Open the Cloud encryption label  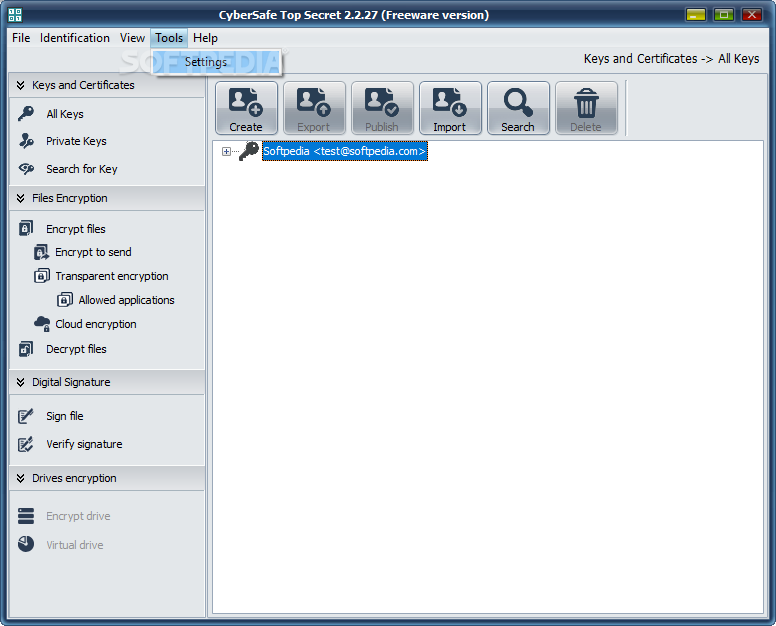tap(96, 324)
